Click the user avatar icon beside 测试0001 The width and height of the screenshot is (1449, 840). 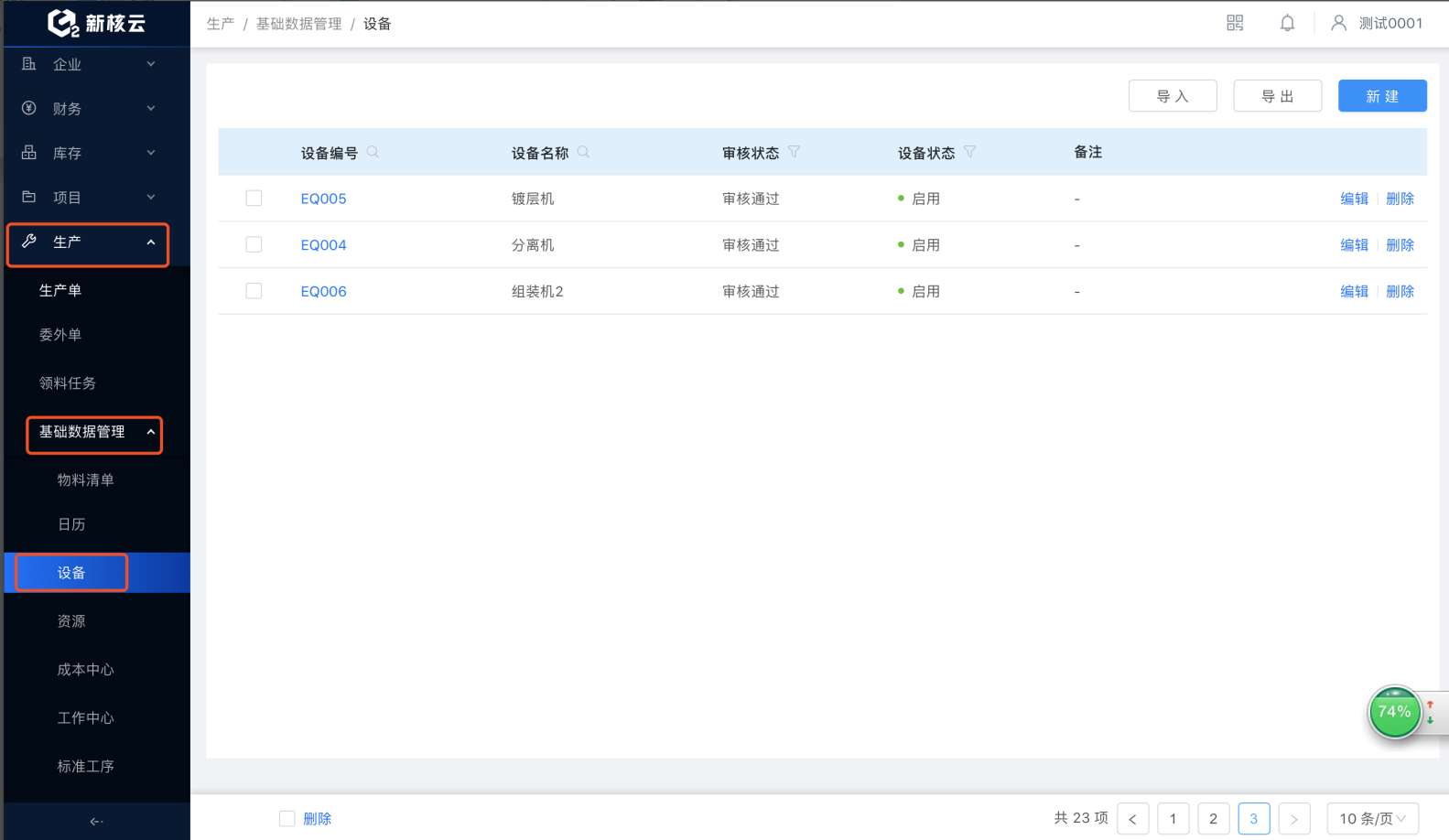tap(1338, 23)
